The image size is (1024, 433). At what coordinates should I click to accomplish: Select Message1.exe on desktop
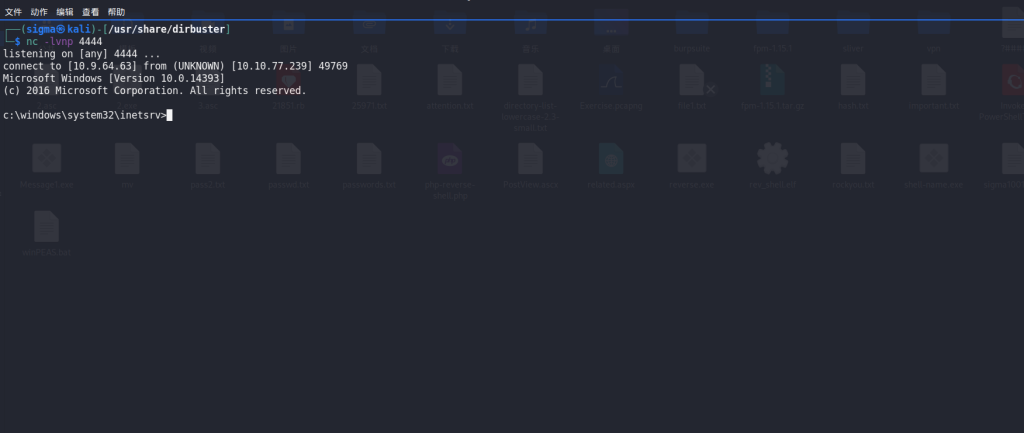pyautogui.click(x=46, y=166)
